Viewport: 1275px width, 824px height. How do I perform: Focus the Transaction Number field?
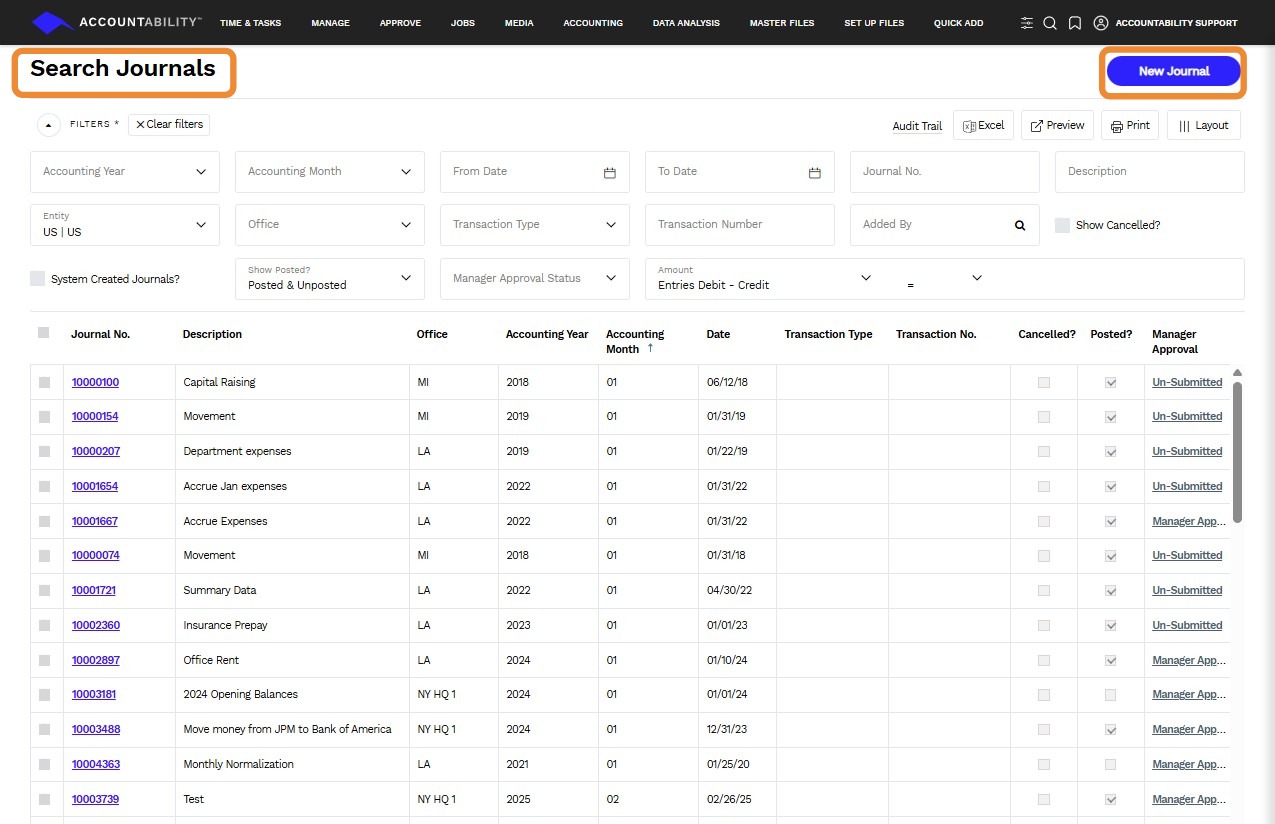pyautogui.click(x=740, y=225)
